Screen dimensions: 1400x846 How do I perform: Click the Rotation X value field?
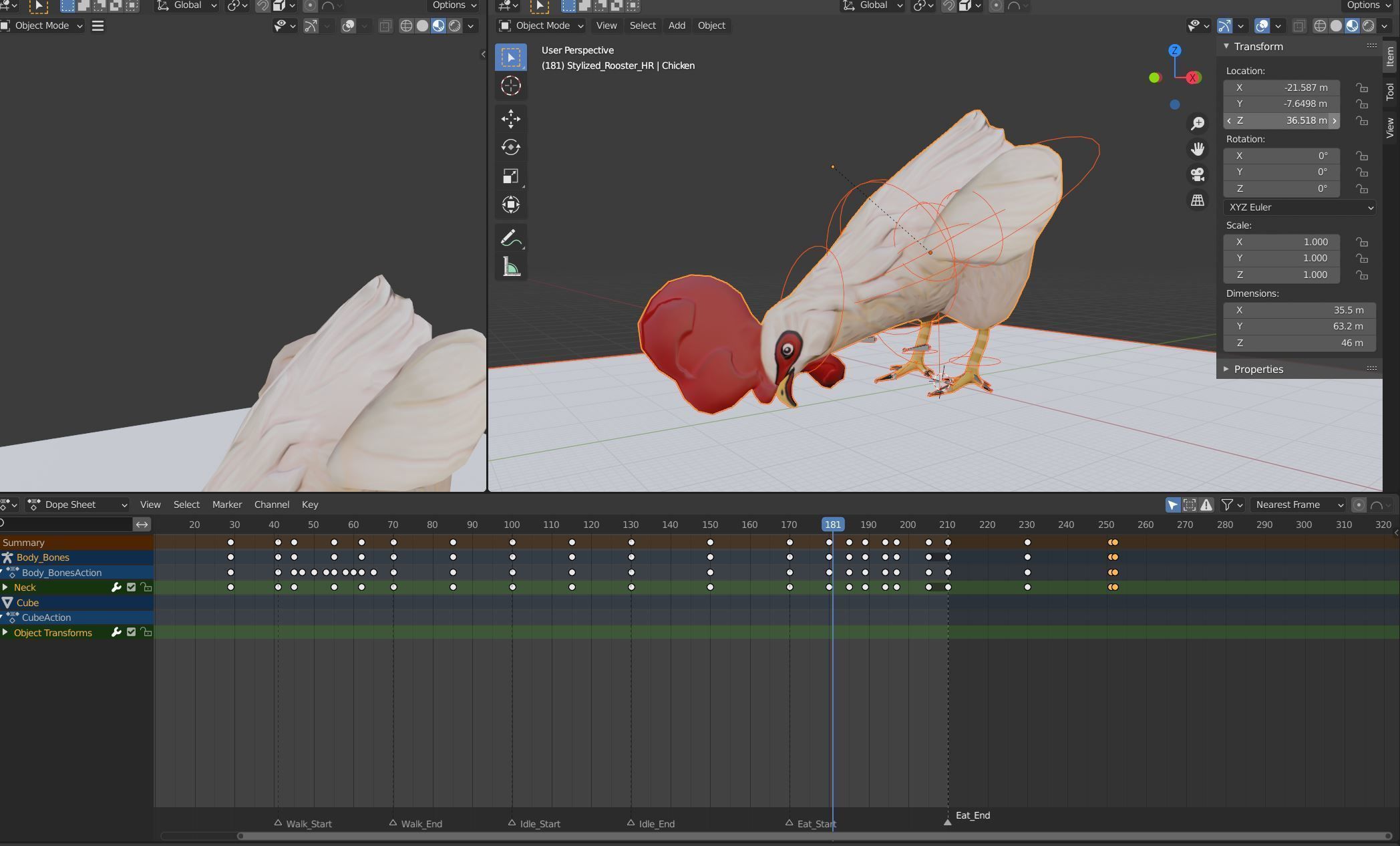coord(1281,156)
